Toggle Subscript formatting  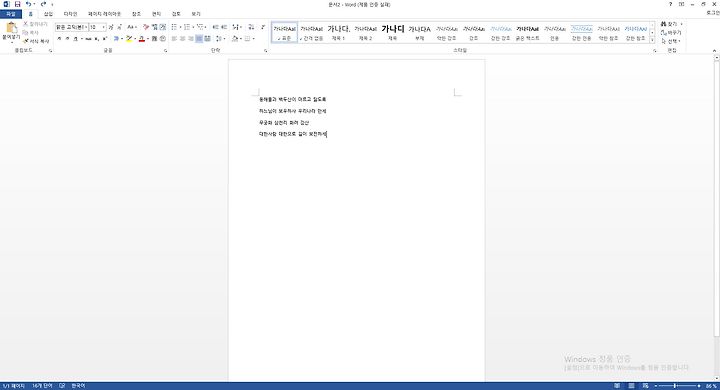click(96, 39)
